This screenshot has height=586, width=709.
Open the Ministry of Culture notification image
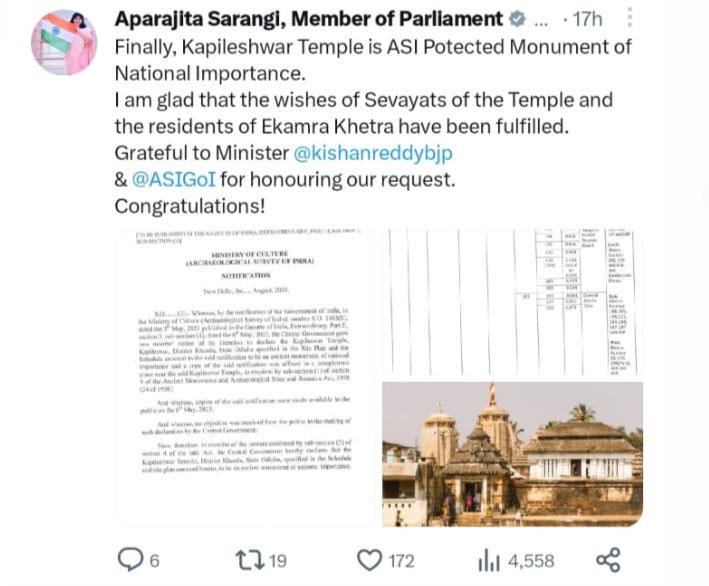[x=243, y=376]
